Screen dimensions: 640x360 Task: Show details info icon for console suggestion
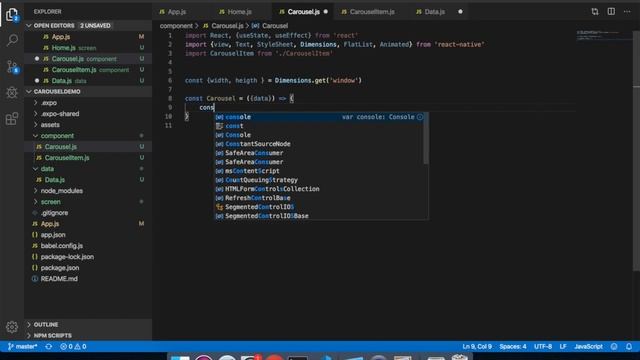click(420, 117)
